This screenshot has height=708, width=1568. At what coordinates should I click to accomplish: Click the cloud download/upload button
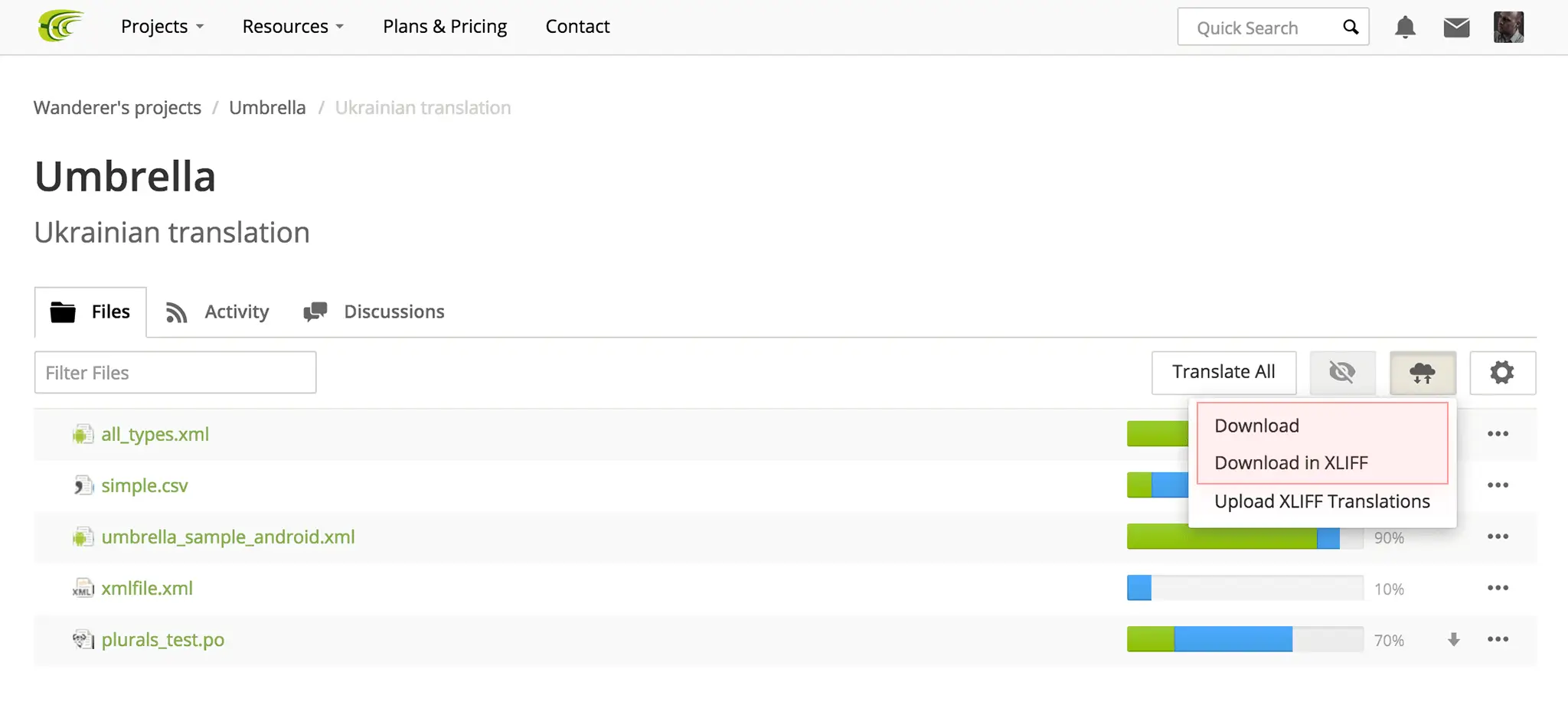coord(1423,373)
